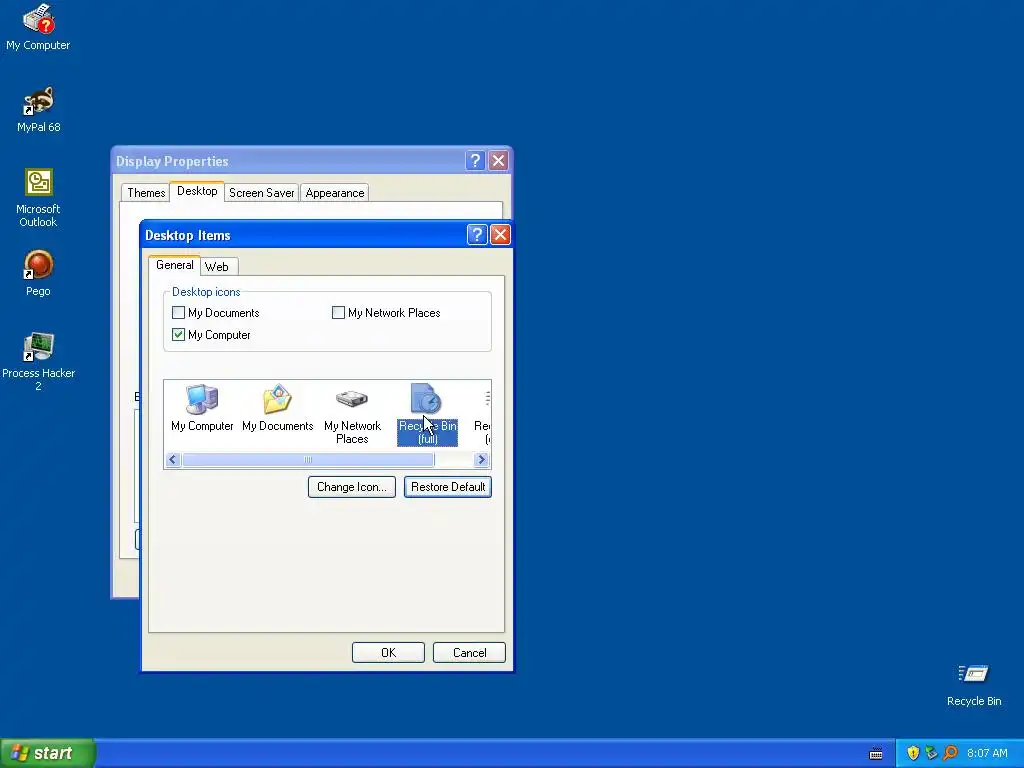Click the help button in Desktop Items
The width and height of the screenshot is (1024, 768).
(477, 234)
